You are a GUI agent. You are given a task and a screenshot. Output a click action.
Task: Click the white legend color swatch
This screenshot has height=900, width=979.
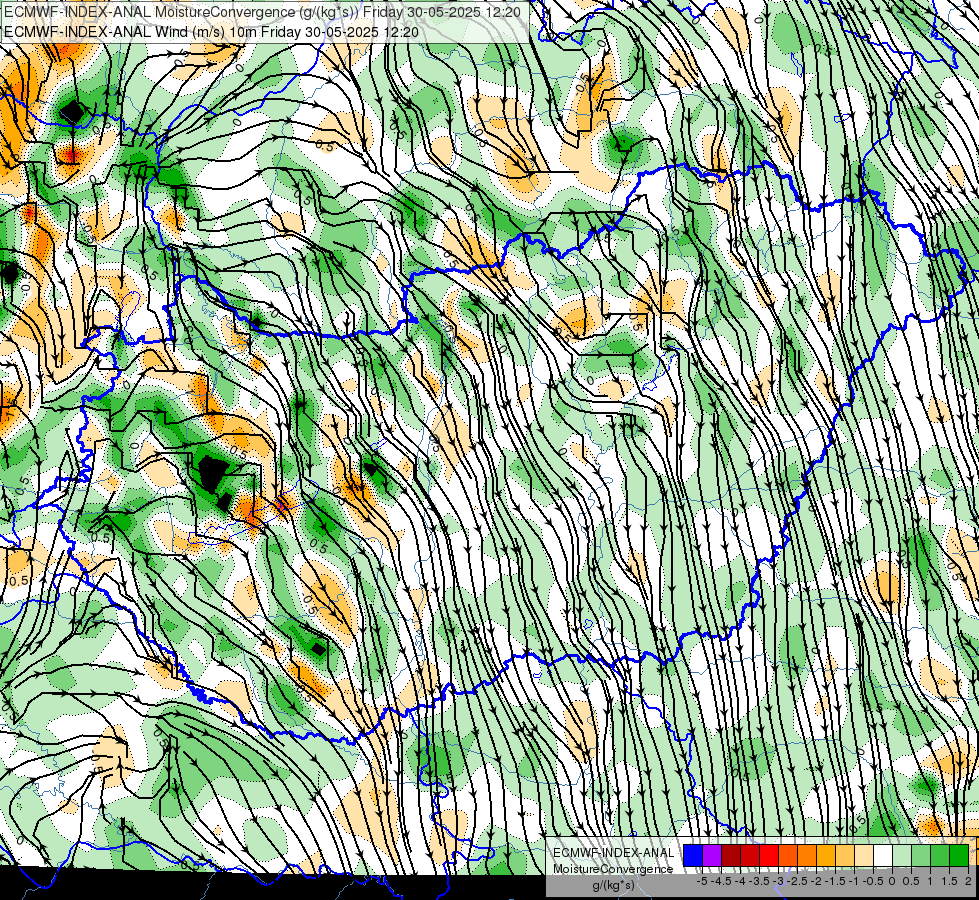(883, 855)
